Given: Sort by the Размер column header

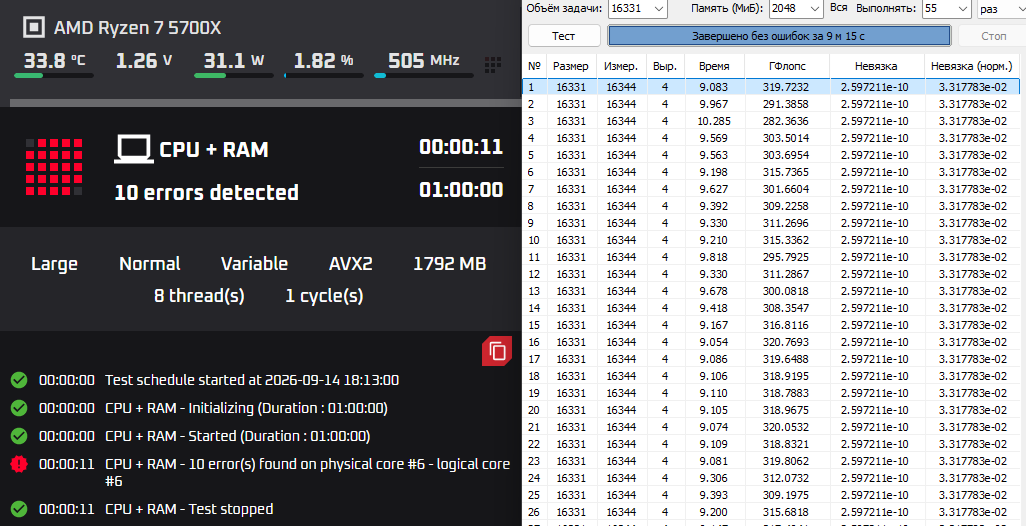Looking at the screenshot, I should click(571, 66).
